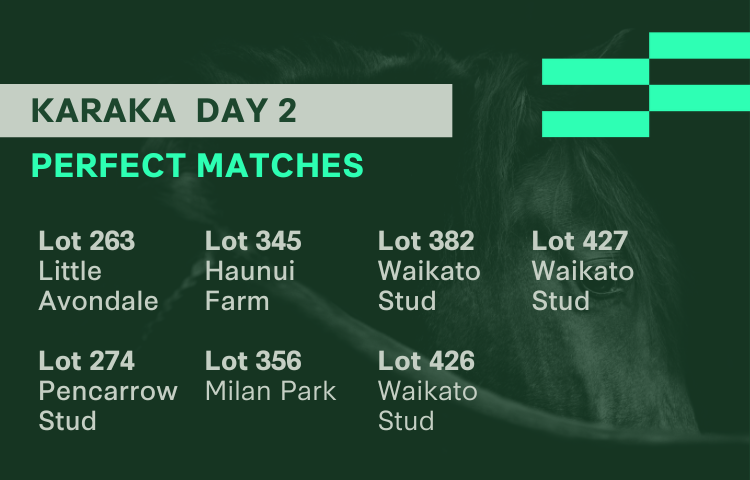
Task: Click Waikato Stud under Lot 426
Action: point(428,405)
